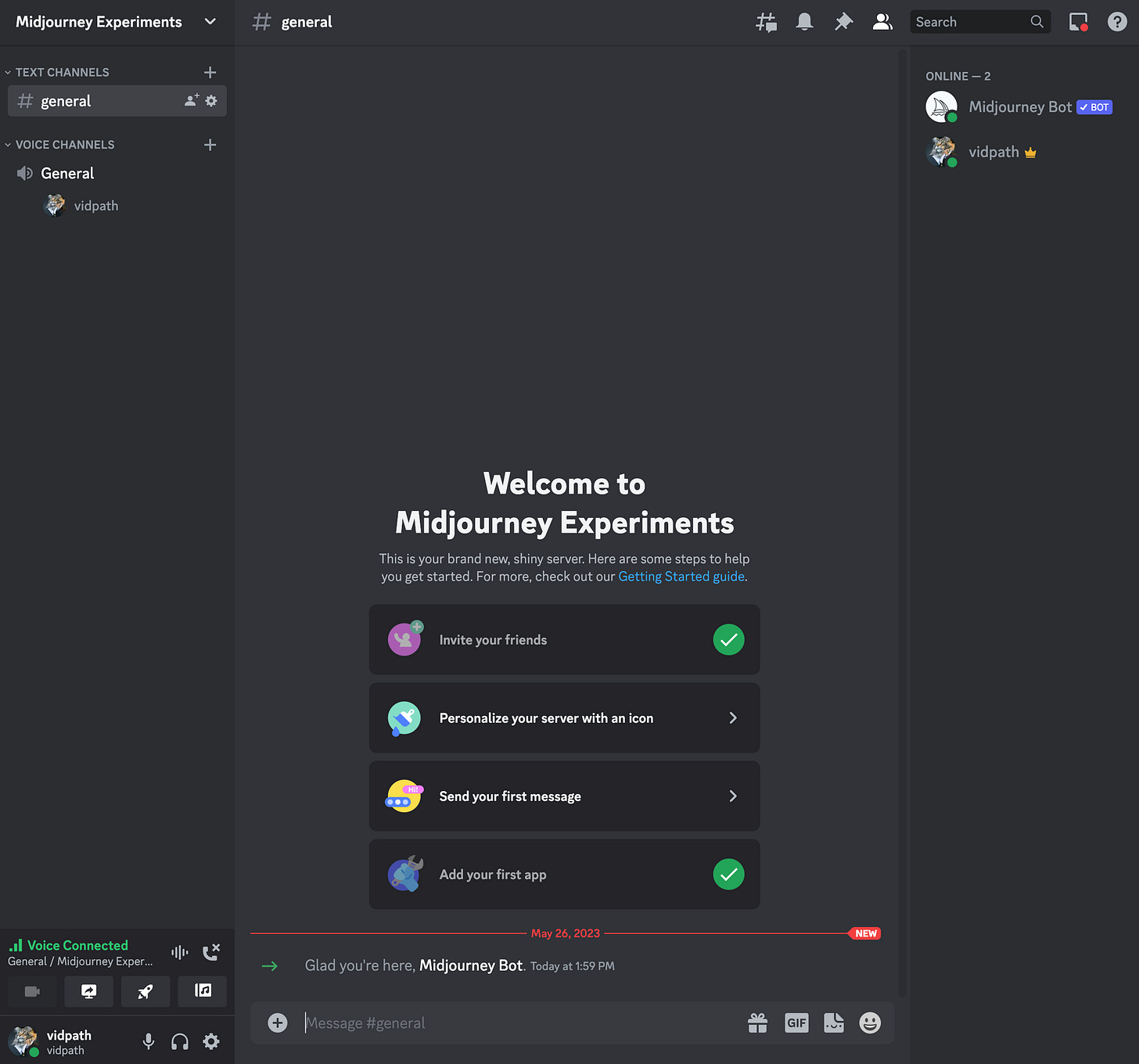Open the sticker picker
This screenshot has height=1064, width=1139.
coord(834,1023)
